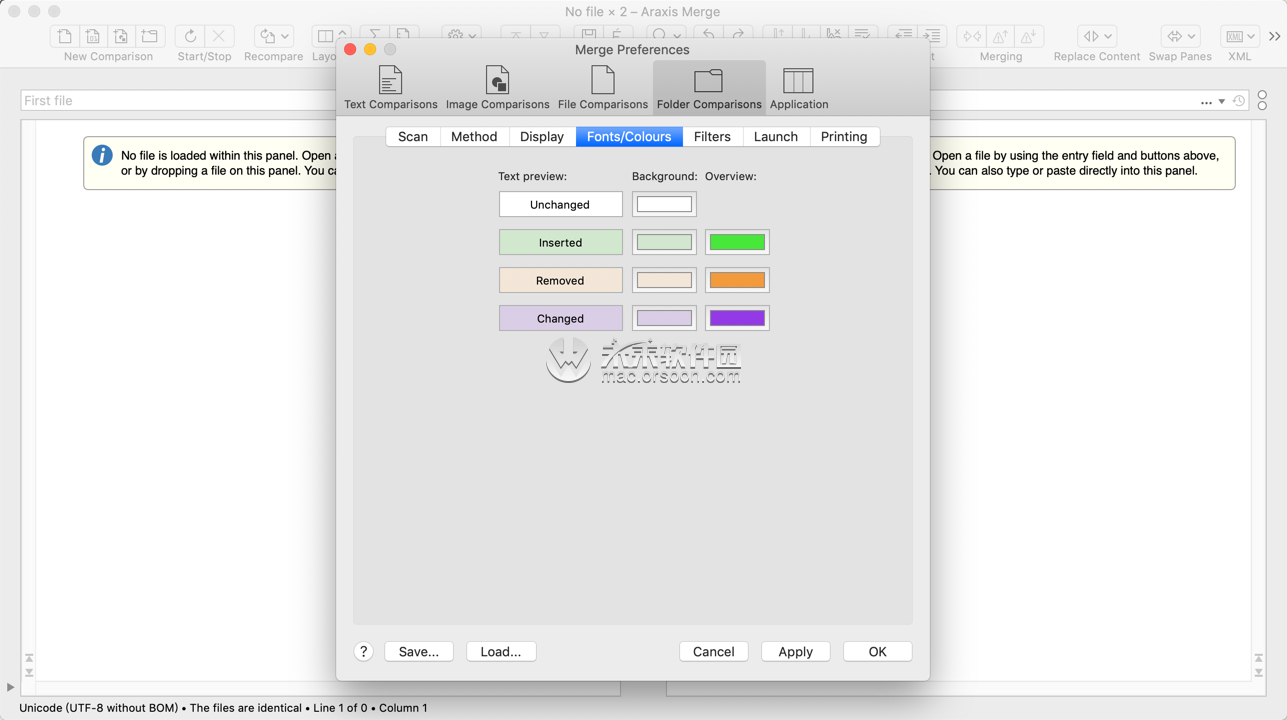Open Changed background colour swatch
Screen dimensions: 1287x720
[664, 318]
